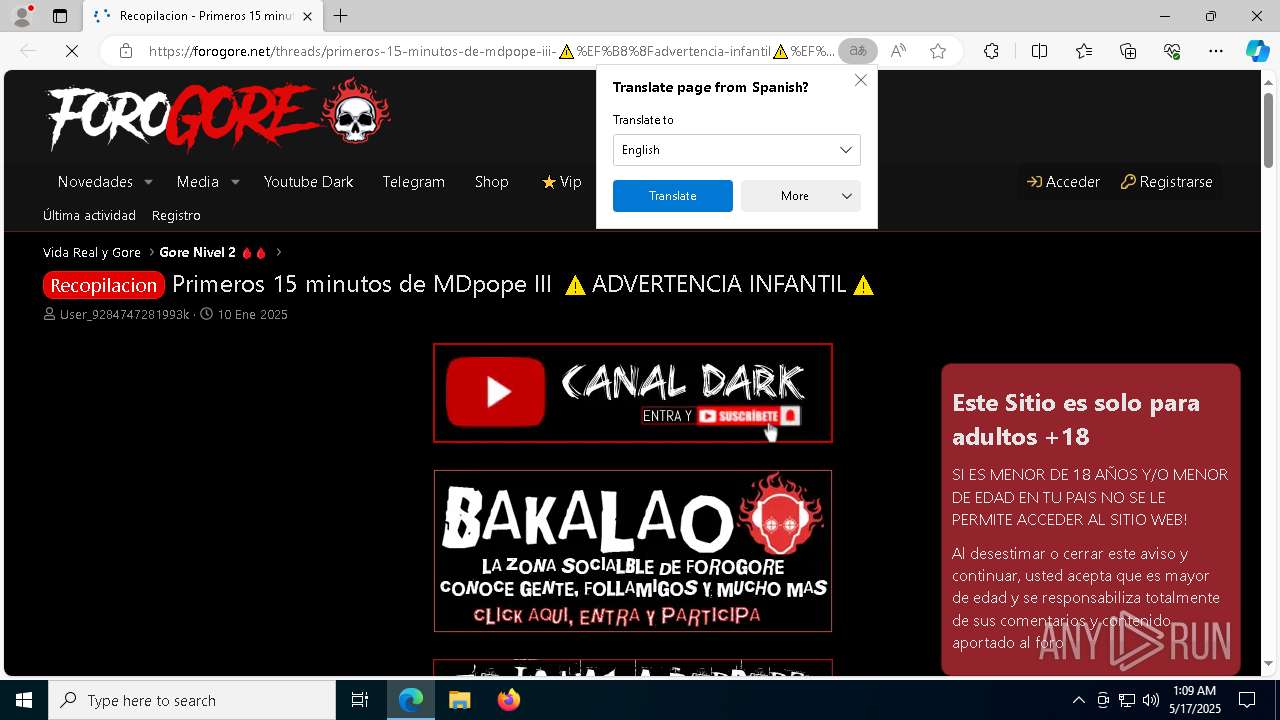The height and width of the screenshot is (720, 1280).
Task: Open the Extensions icon
Action: point(991,51)
